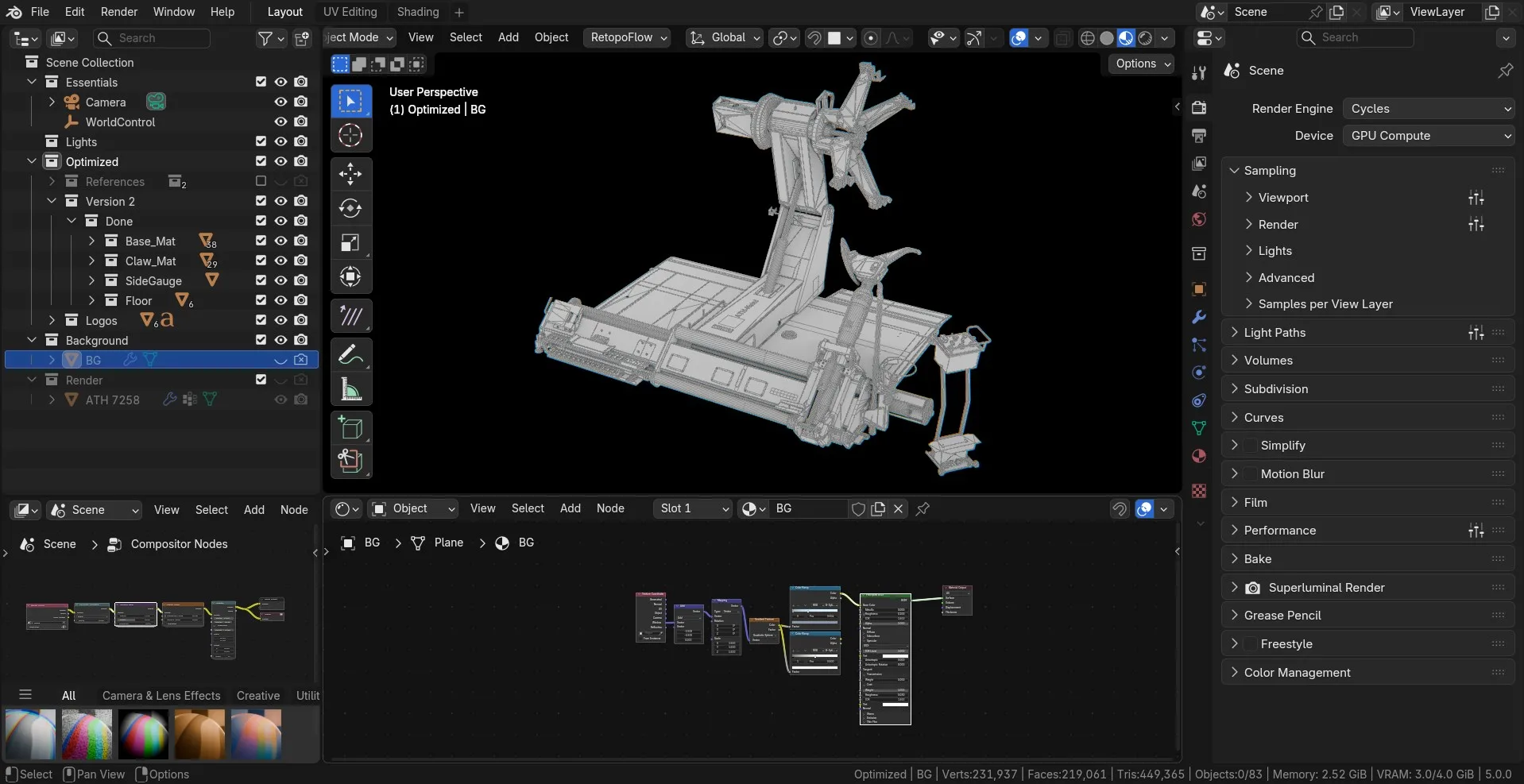Enable the Freestyle checkbox
Image resolution: width=1524 pixels, height=784 pixels.
[x=1251, y=644]
